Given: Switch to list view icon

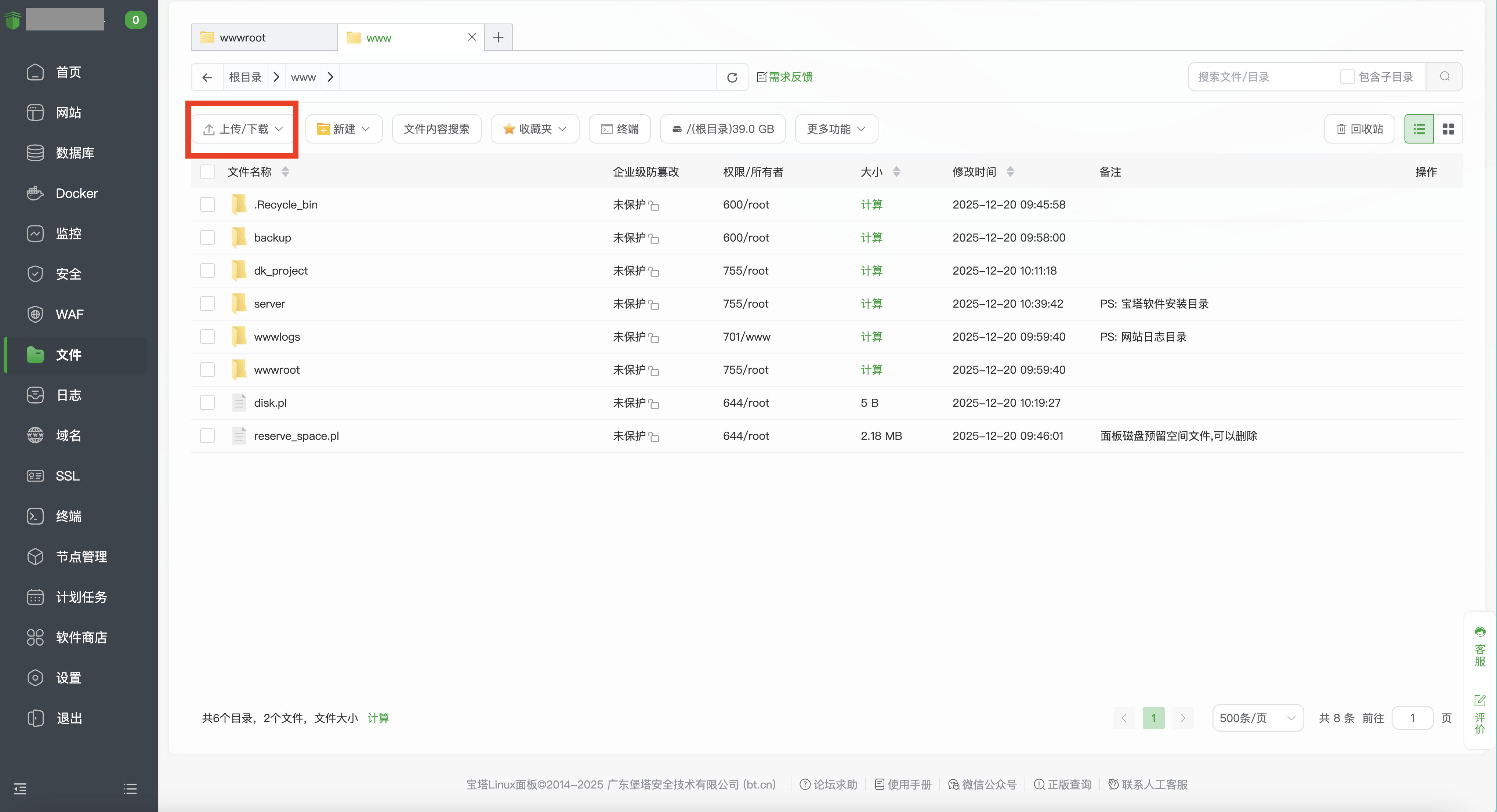Looking at the screenshot, I should [1419, 129].
